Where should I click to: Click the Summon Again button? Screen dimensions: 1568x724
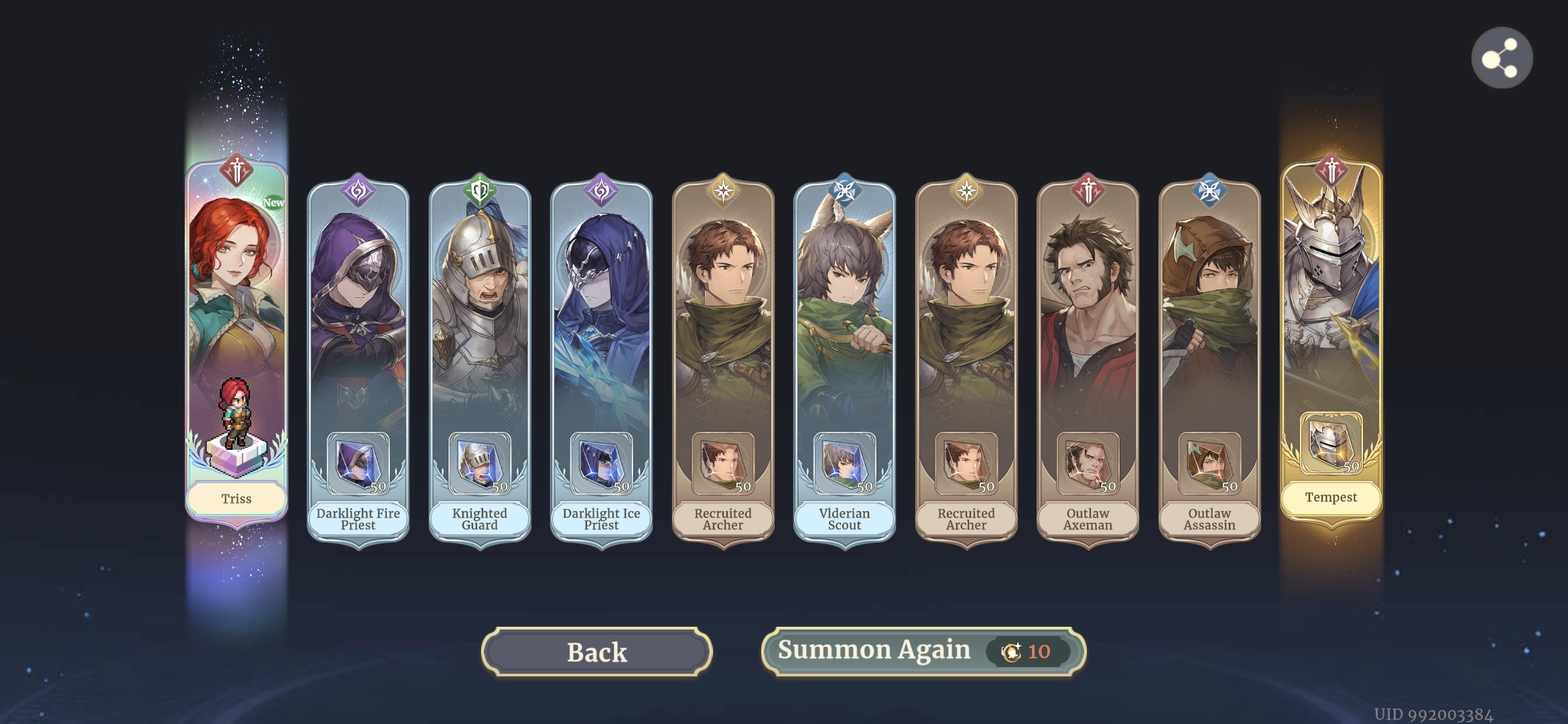[923, 651]
